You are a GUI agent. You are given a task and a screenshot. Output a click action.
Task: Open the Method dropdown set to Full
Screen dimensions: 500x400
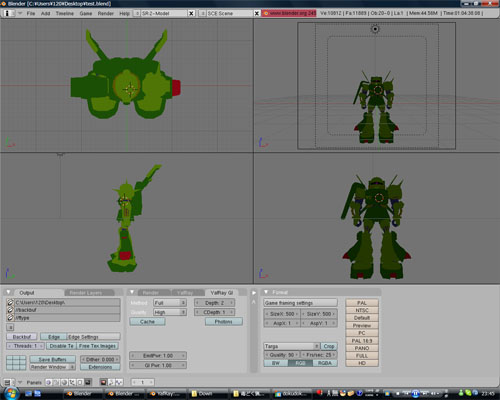click(x=170, y=303)
